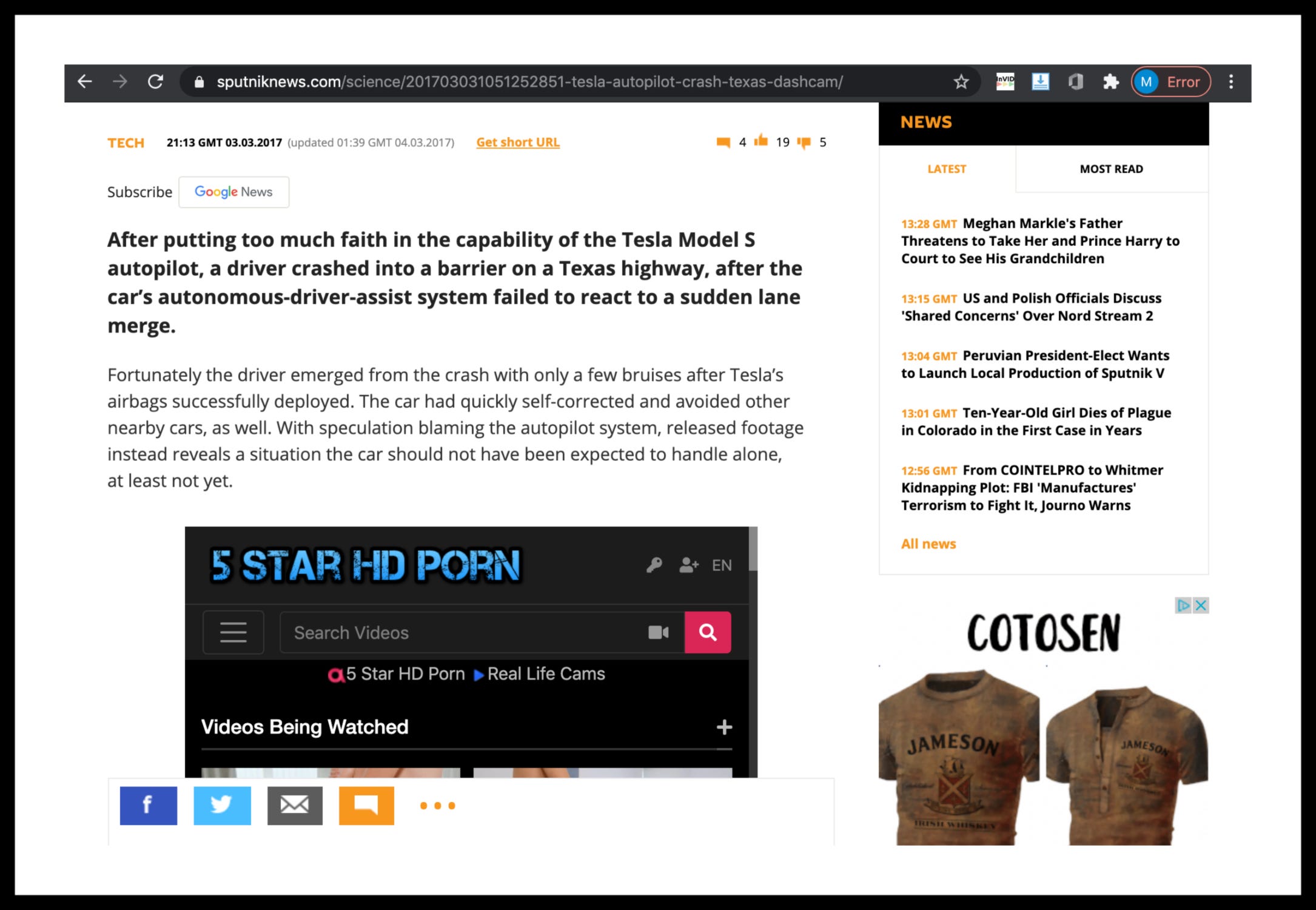The width and height of the screenshot is (1316, 910).
Task: Click the profile Error button
Action: click(1171, 82)
